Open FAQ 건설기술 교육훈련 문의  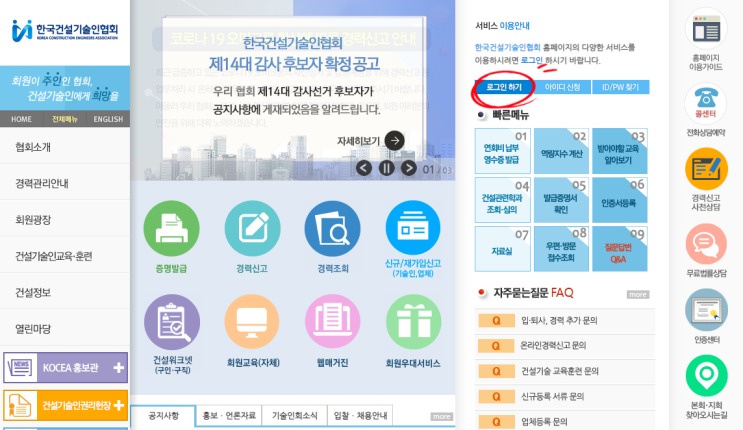565,371
